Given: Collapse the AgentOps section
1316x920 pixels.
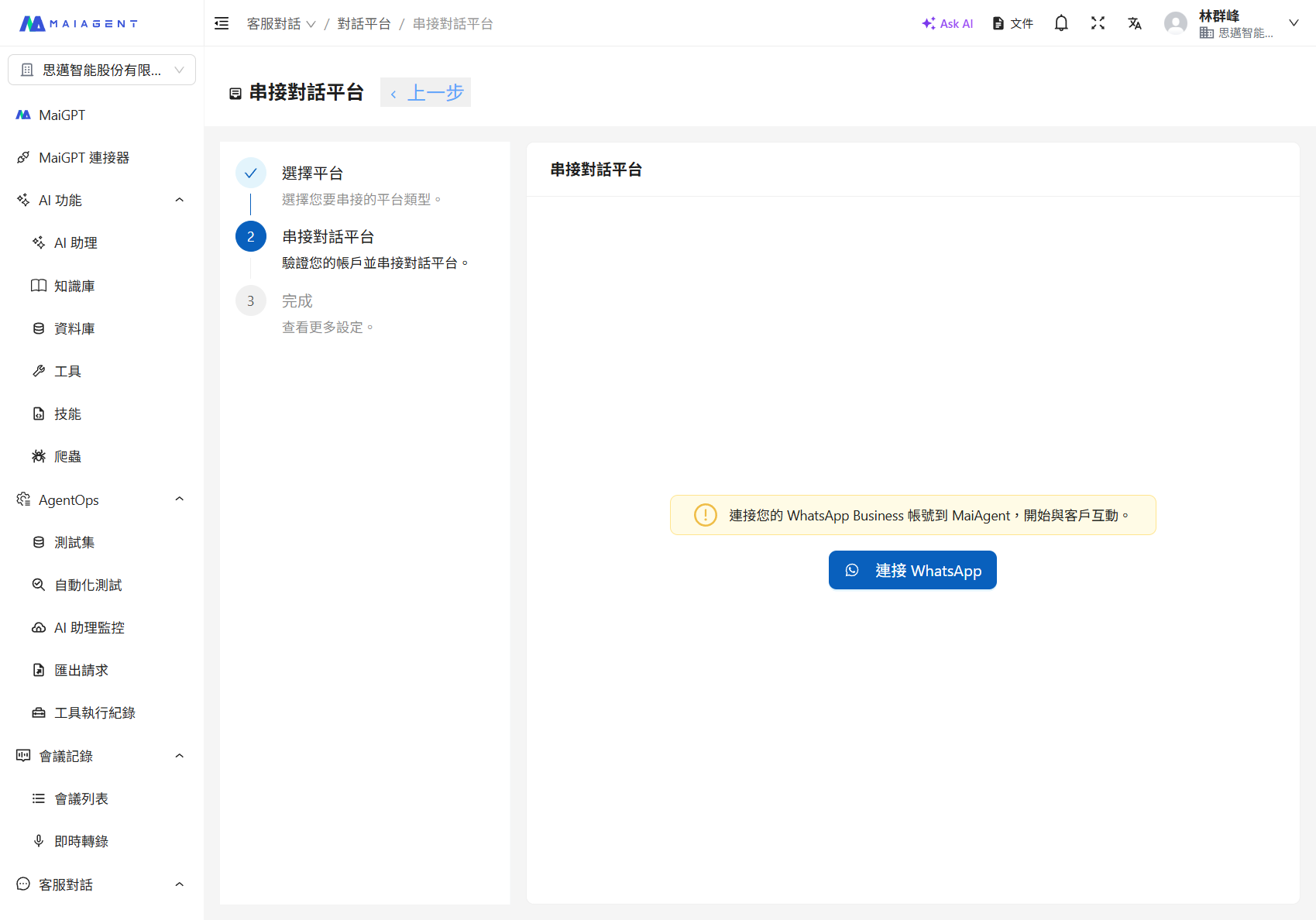Looking at the screenshot, I should [x=180, y=499].
